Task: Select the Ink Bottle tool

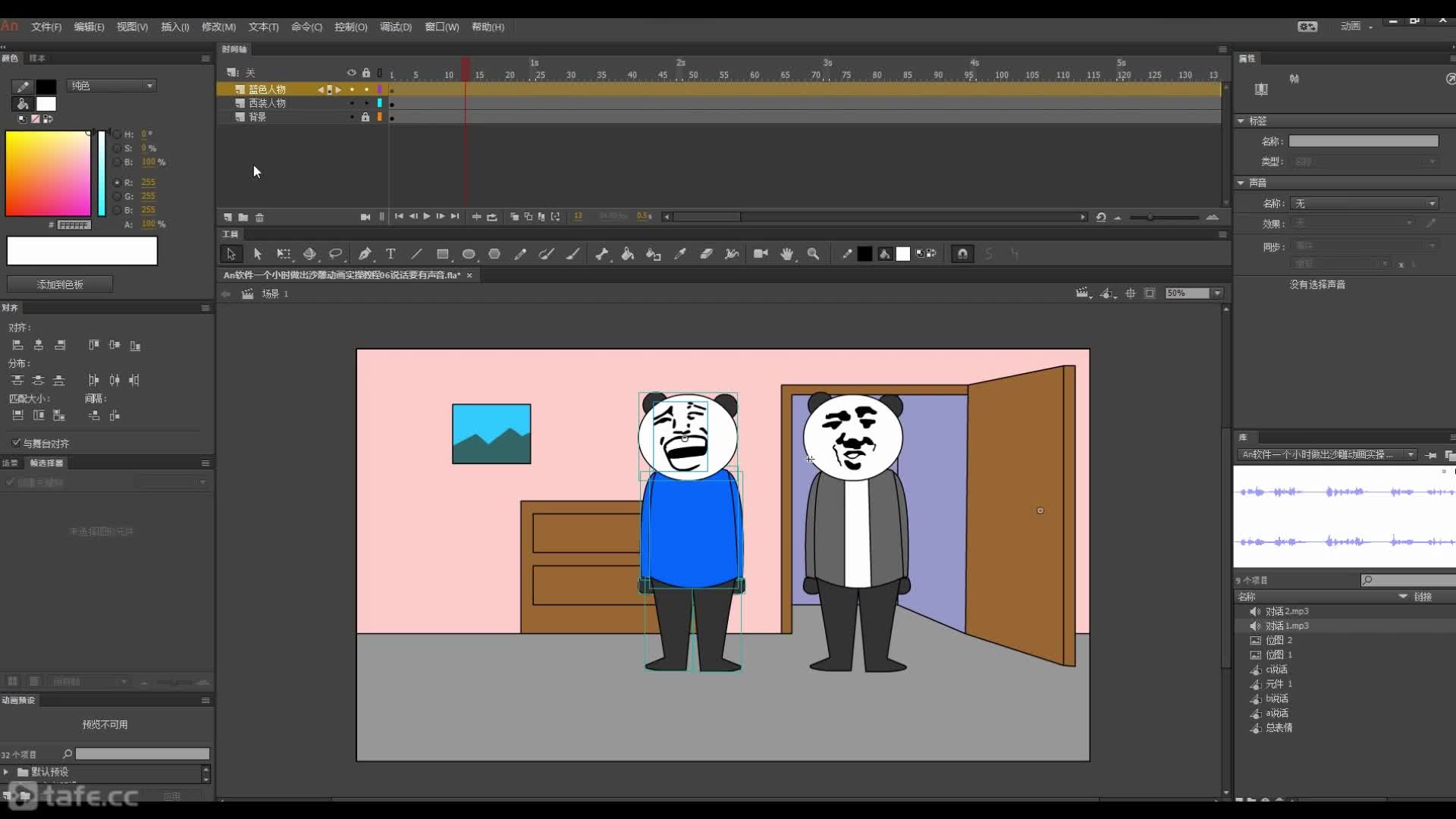Action: (x=654, y=254)
